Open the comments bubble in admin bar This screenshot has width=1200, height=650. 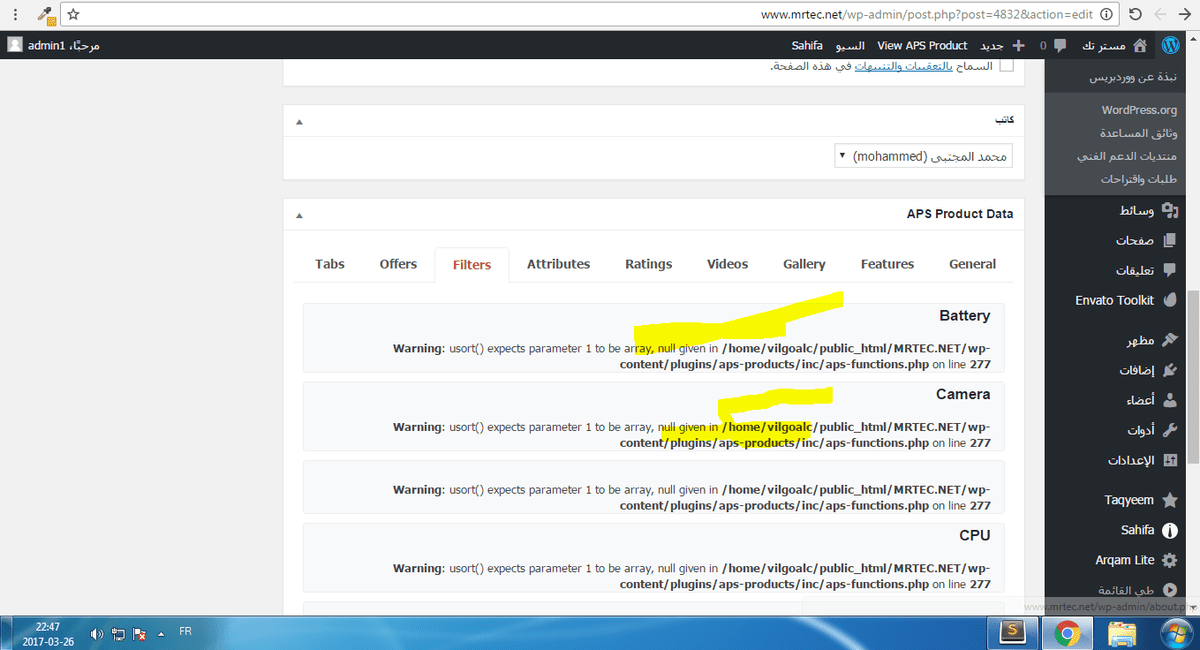coord(1061,45)
